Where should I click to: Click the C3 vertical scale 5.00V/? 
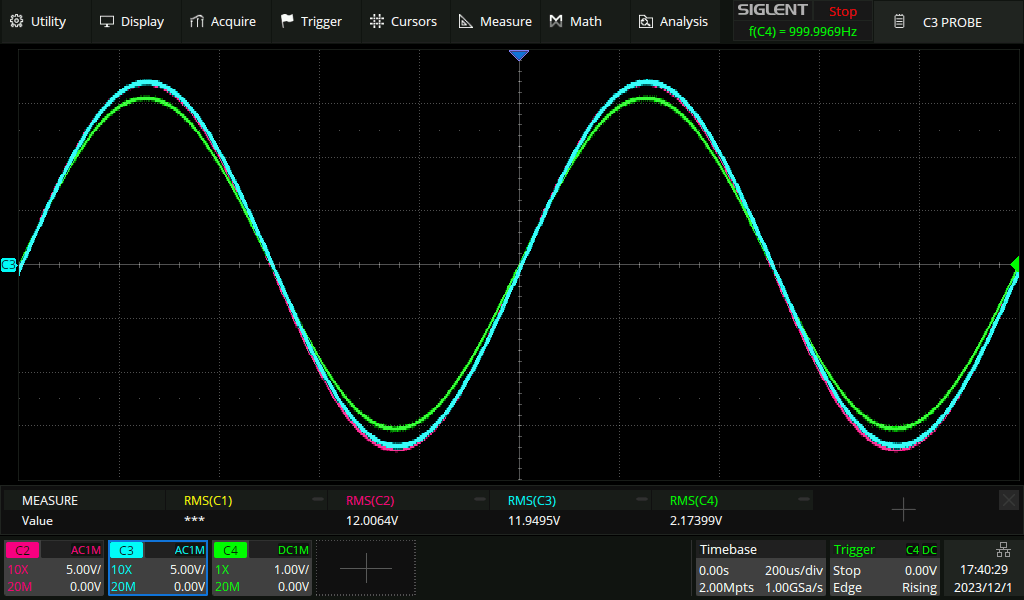point(187,569)
